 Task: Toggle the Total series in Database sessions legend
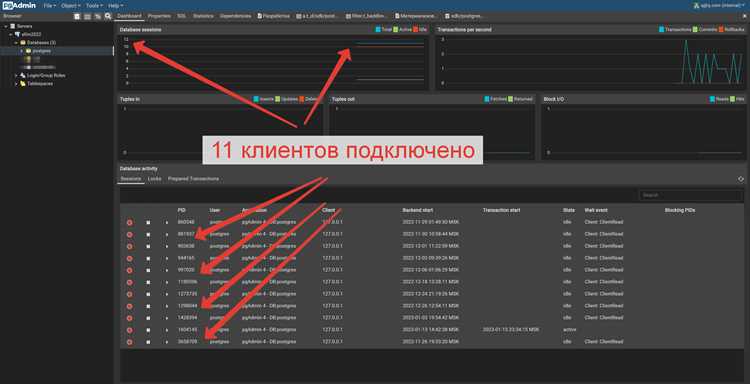(384, 30)
